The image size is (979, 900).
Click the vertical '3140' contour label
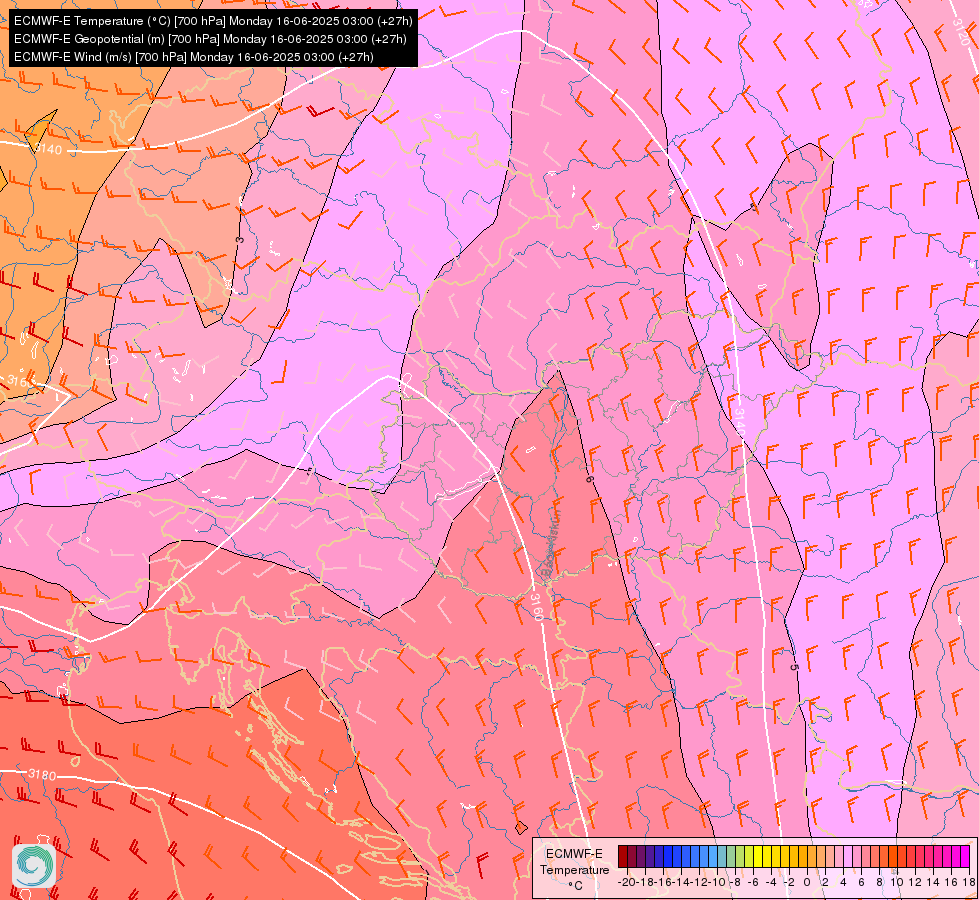tap(739, 423)
